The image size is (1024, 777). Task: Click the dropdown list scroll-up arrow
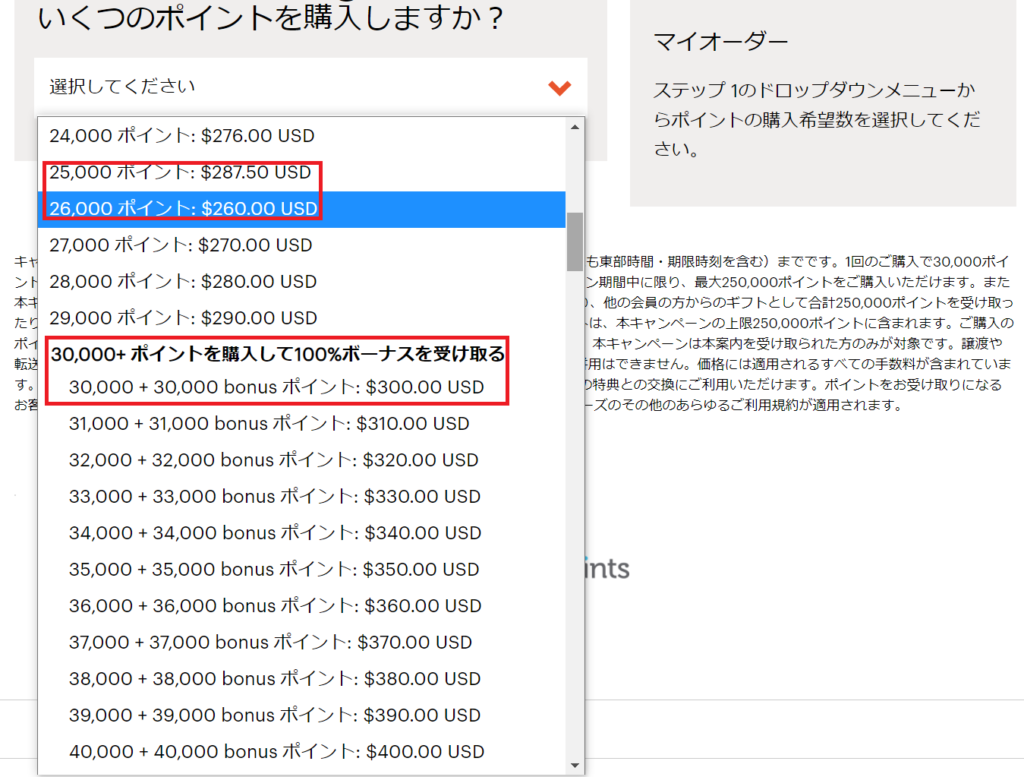[574, 127]
